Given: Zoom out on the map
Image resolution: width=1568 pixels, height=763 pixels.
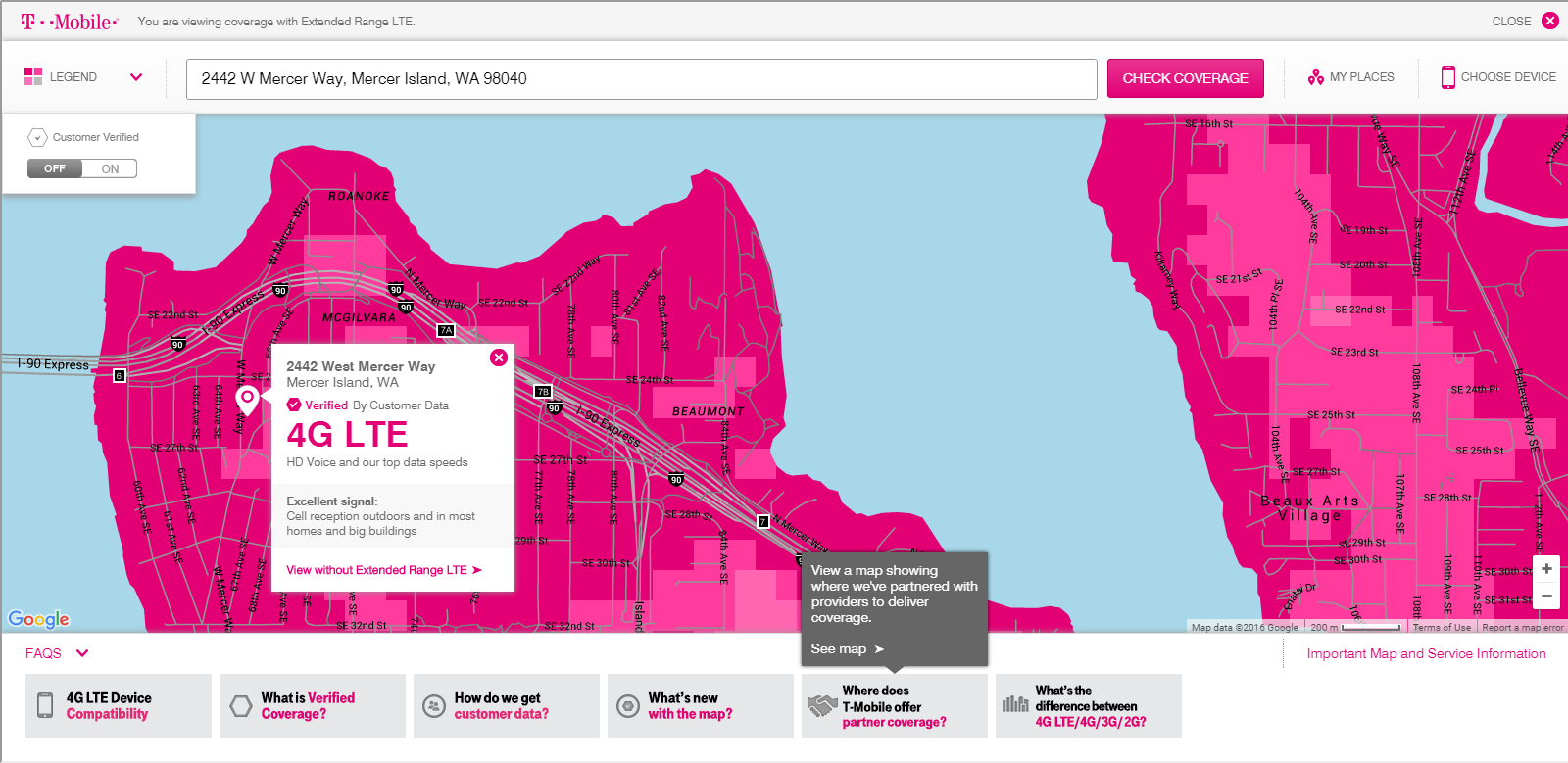Looking at the screenshot, I should coord(1546,595).
